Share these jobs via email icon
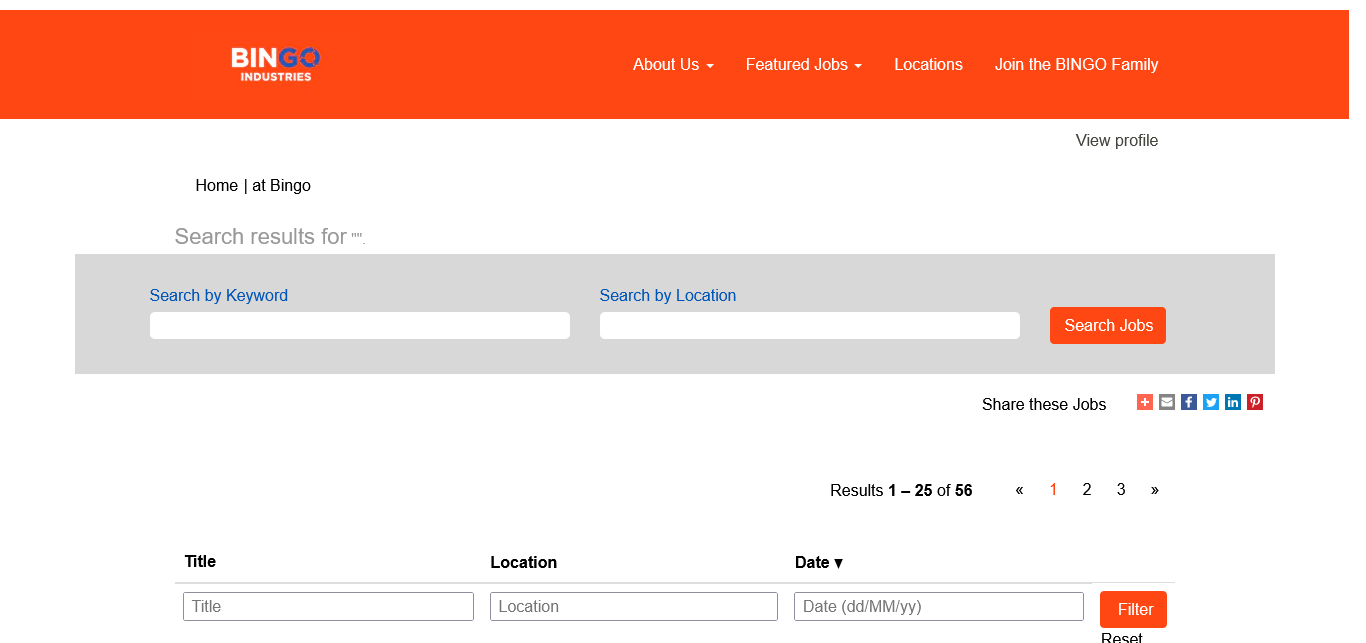Image resolution: width=1366 pixels, height=643 pixels. (x=1167, y=402)
